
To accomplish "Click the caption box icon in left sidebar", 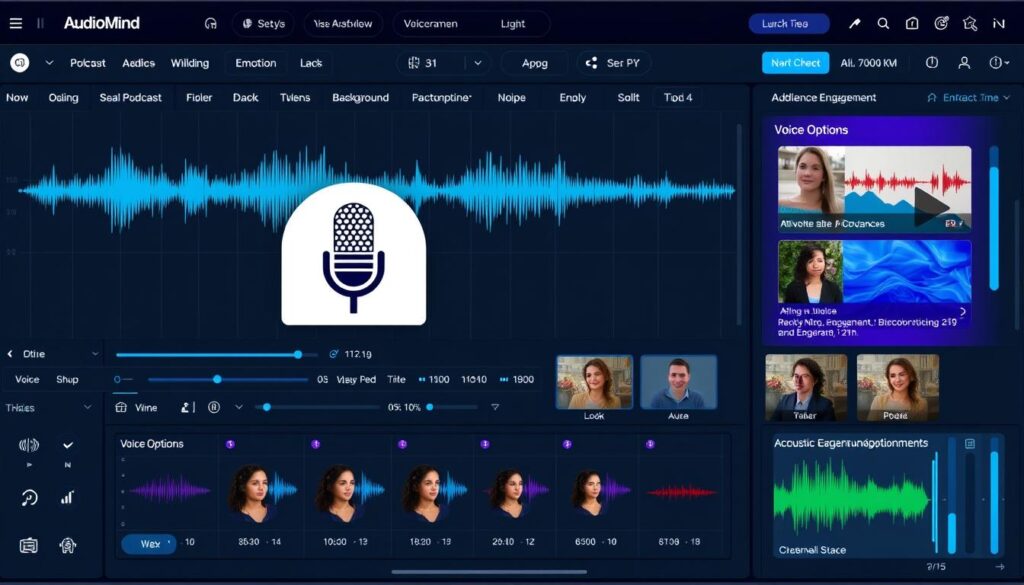I will click(x=29, y=545).
